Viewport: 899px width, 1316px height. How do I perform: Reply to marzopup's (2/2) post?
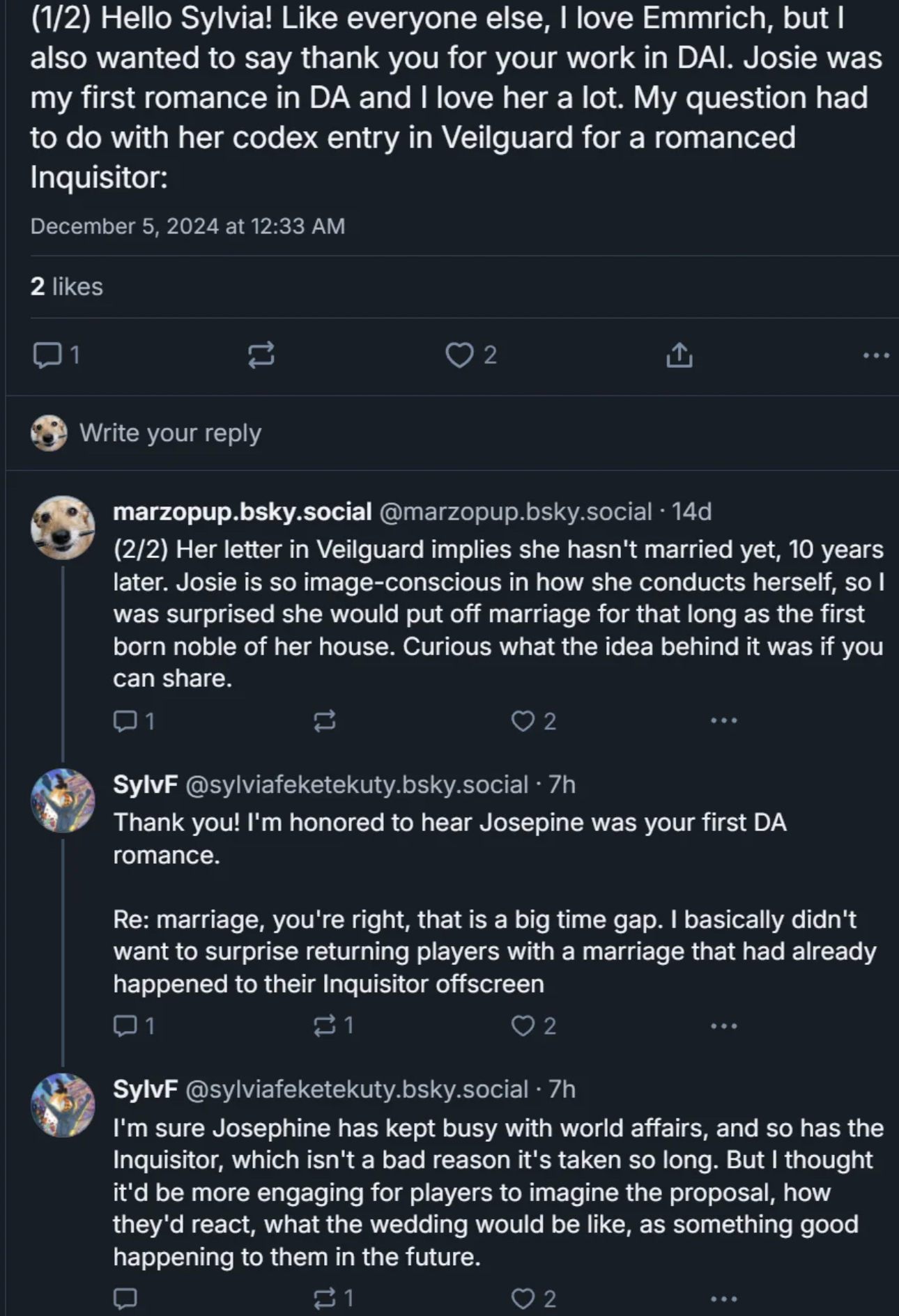[x=125, y=720]
